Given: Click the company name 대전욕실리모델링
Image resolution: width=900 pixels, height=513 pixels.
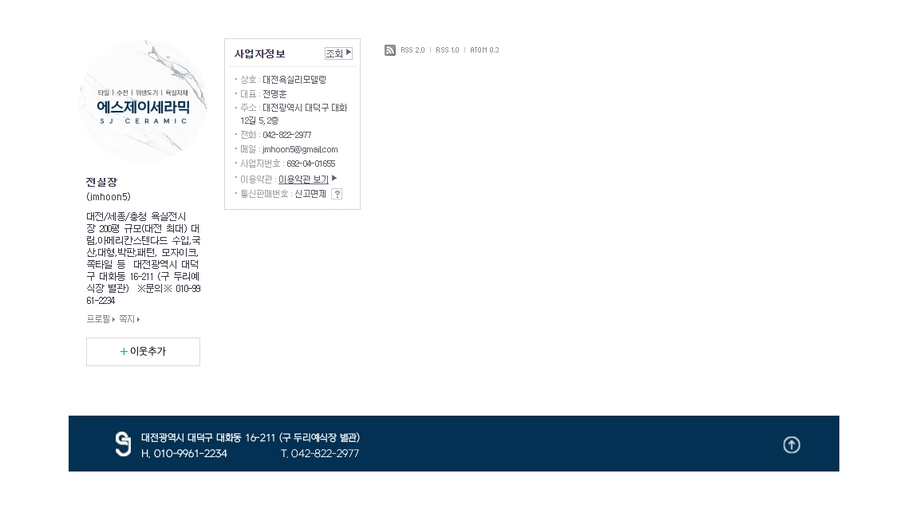Looking at the screenshot, I should pos(294,80).
